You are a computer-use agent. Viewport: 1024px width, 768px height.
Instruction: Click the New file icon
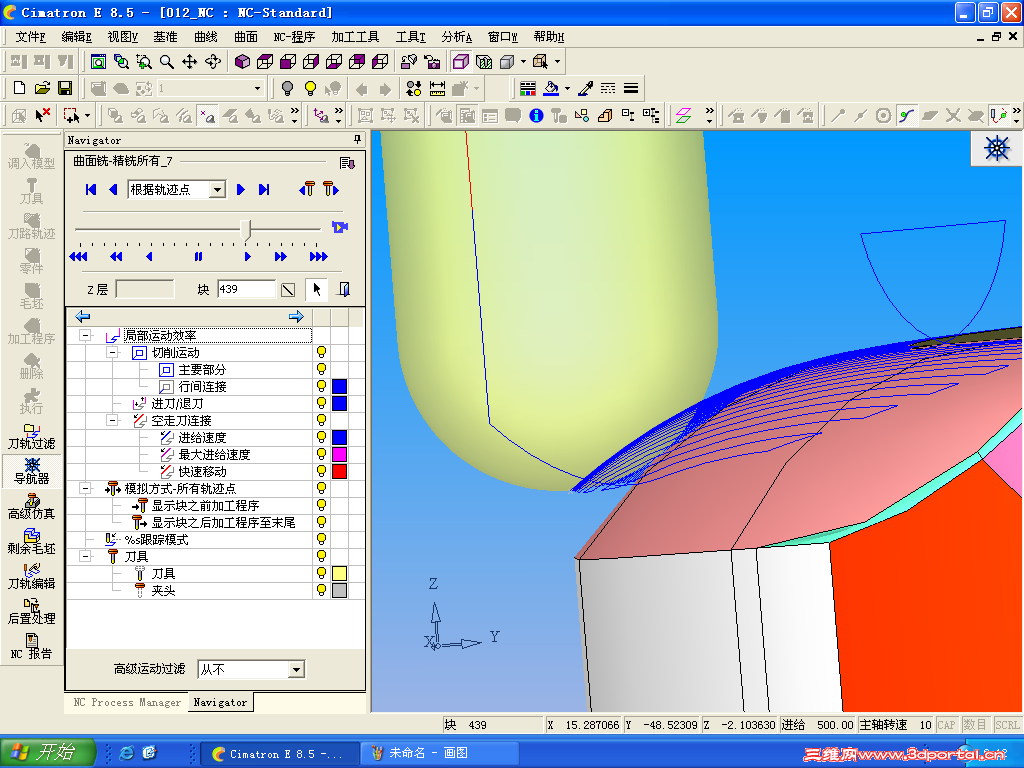20,88
